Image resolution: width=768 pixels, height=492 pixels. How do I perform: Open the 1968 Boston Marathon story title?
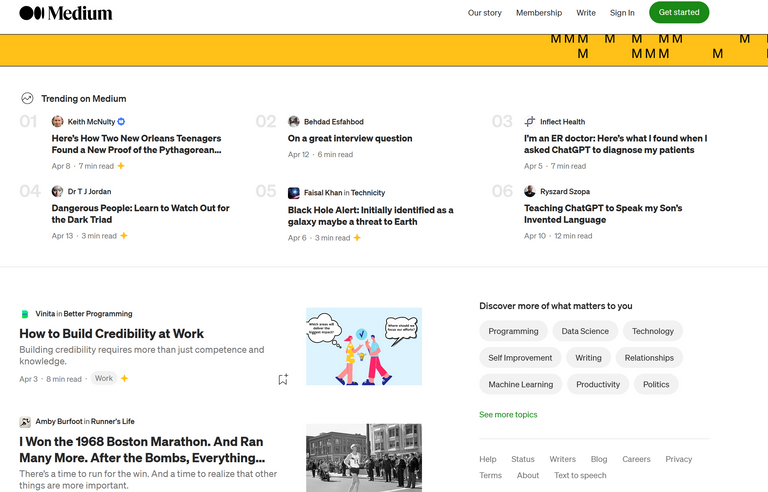click(x=142, y=450)
